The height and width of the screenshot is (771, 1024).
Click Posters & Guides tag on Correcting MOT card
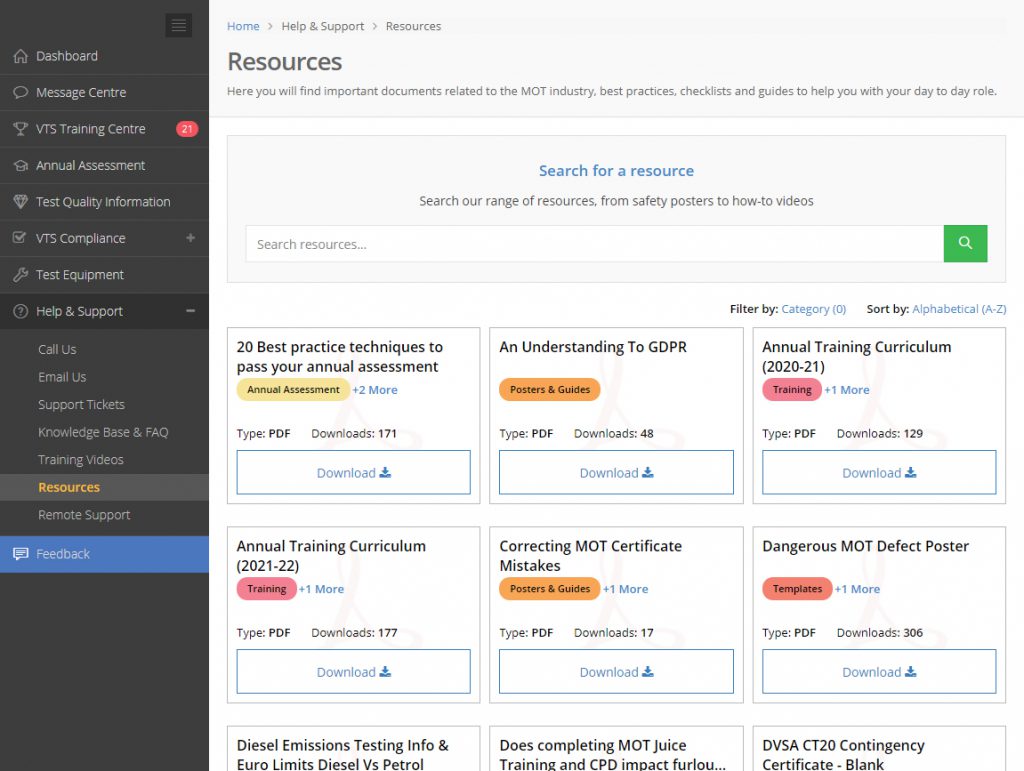coord(550,589)
